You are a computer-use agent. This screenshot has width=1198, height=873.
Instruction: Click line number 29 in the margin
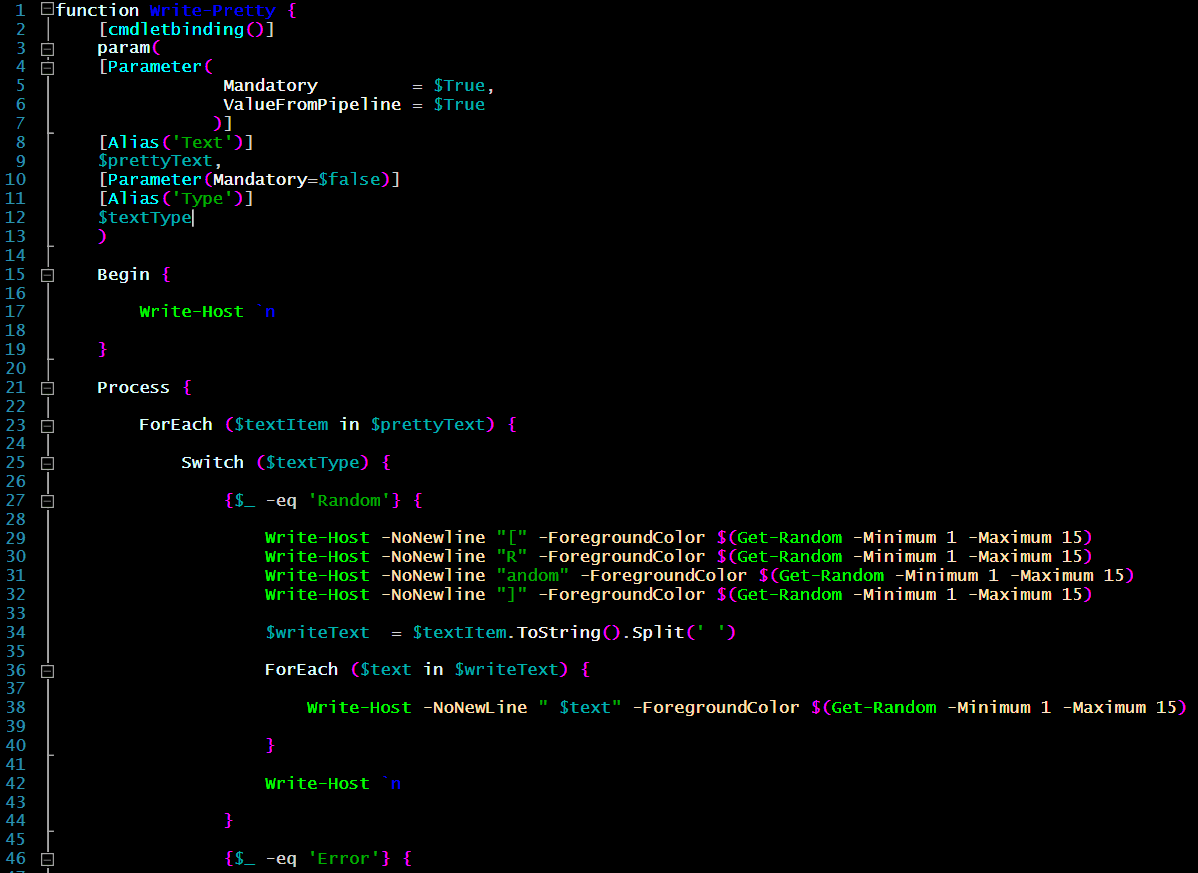tap(16, 537)
